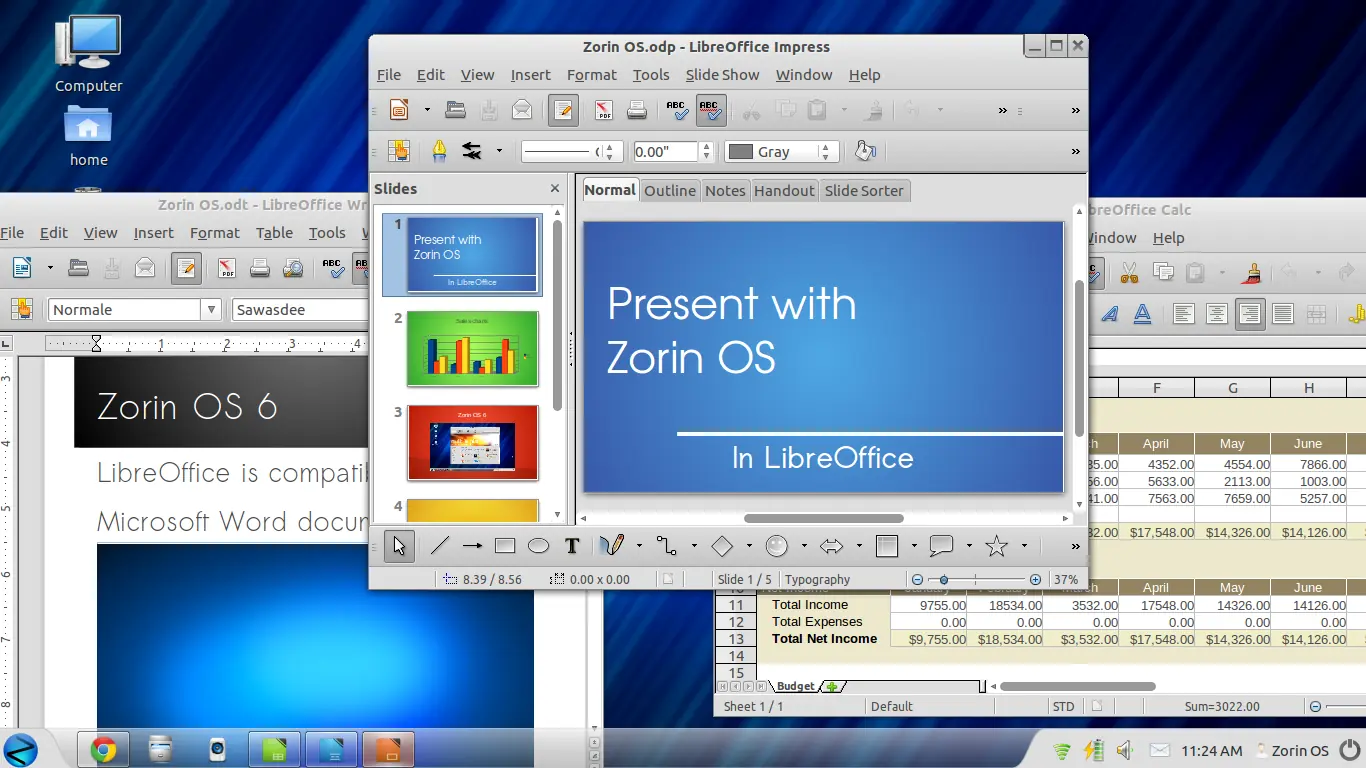The height and width of the screenshot is (768, 1366).
Task: Select the Ellipse drawing tool
Action: 538,546
